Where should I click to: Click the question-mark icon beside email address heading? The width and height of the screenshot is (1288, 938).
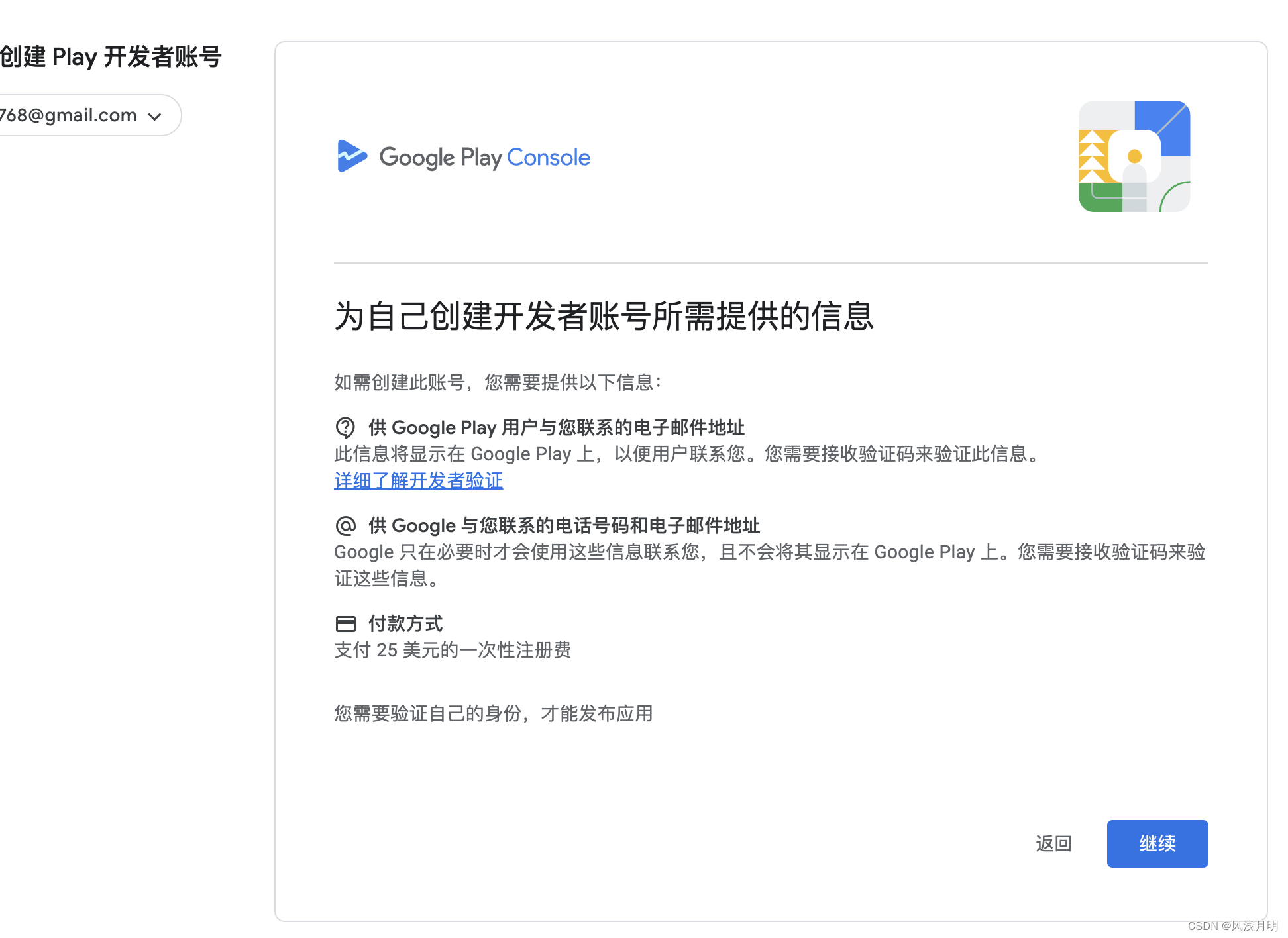pos(345,427)
